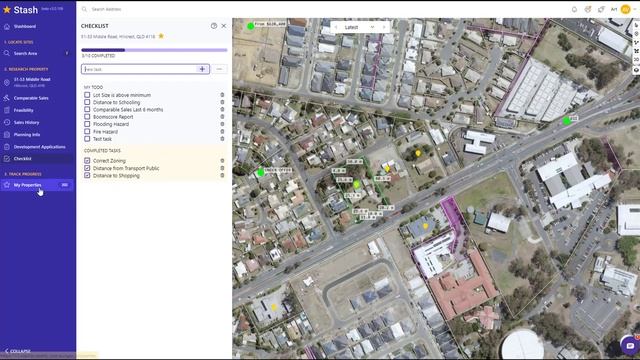Delete Lot Size is above minimum task
The height and width of the screenshot is (360, 640).
(x=222, y=95)
